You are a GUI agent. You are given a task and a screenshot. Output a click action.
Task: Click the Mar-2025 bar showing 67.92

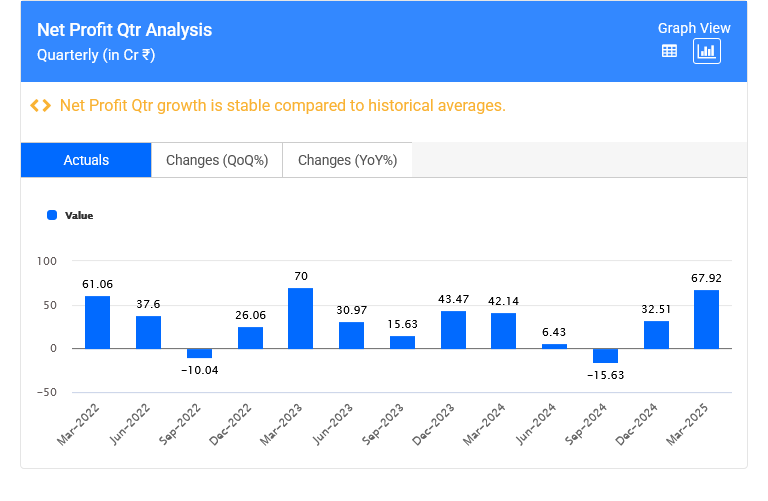click(706, 319)
